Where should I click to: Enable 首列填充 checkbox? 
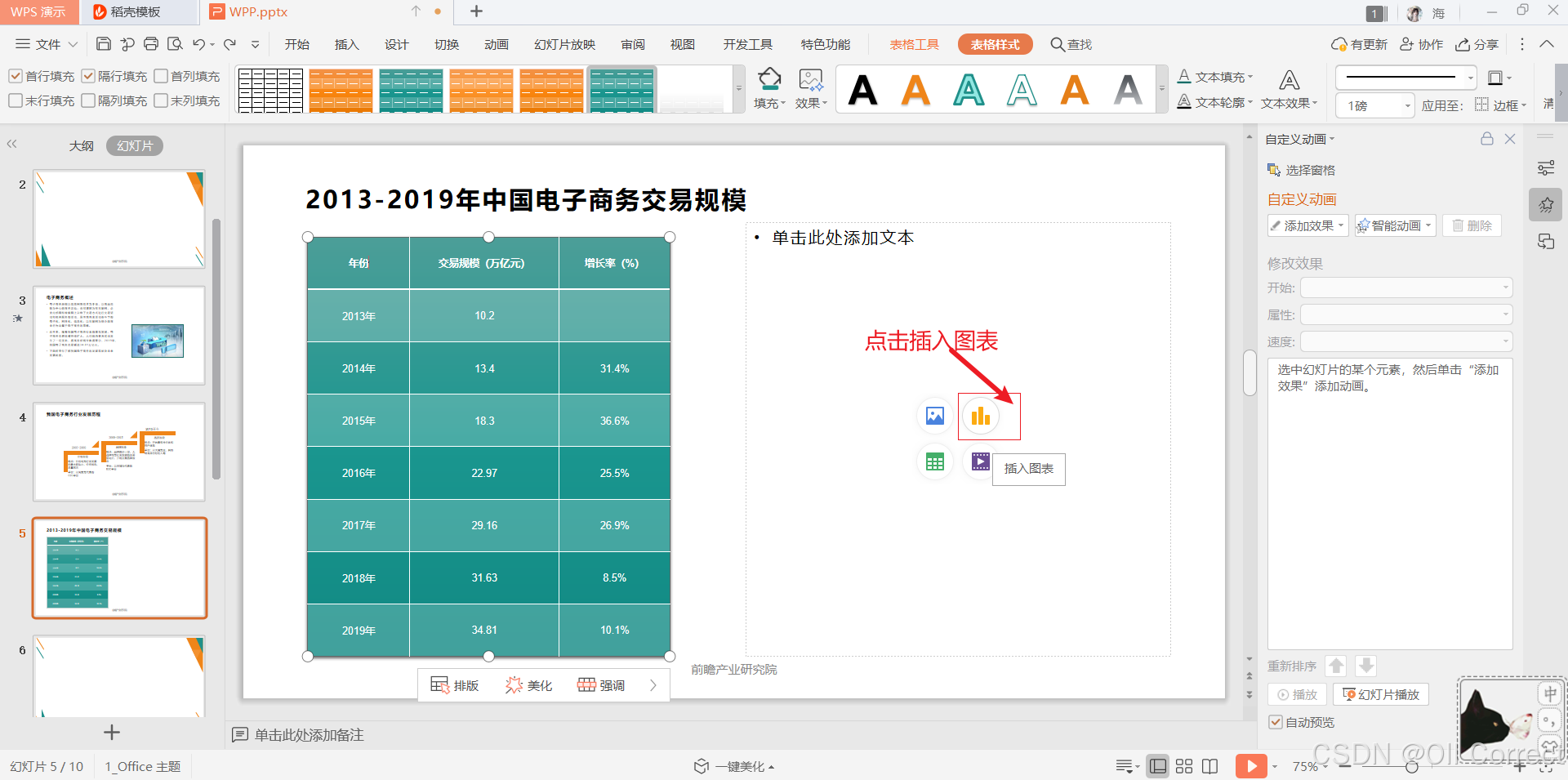[161, 76]
